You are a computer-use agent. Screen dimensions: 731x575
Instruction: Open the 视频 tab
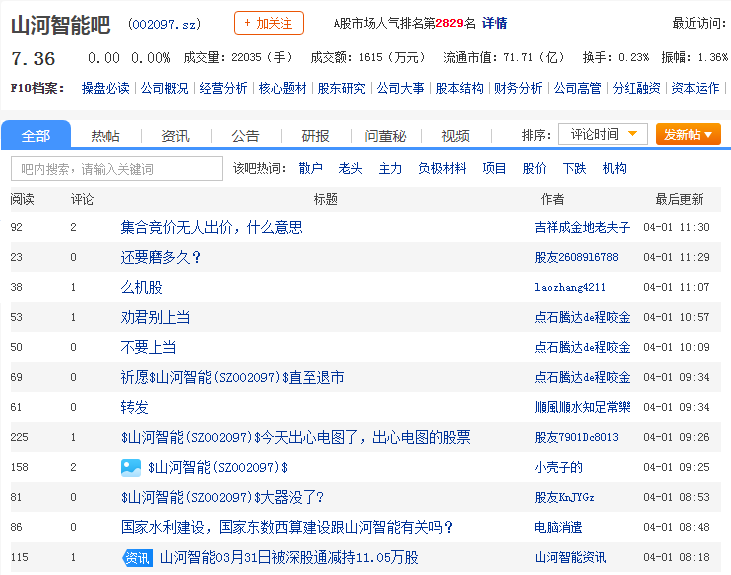click(455, 136)
